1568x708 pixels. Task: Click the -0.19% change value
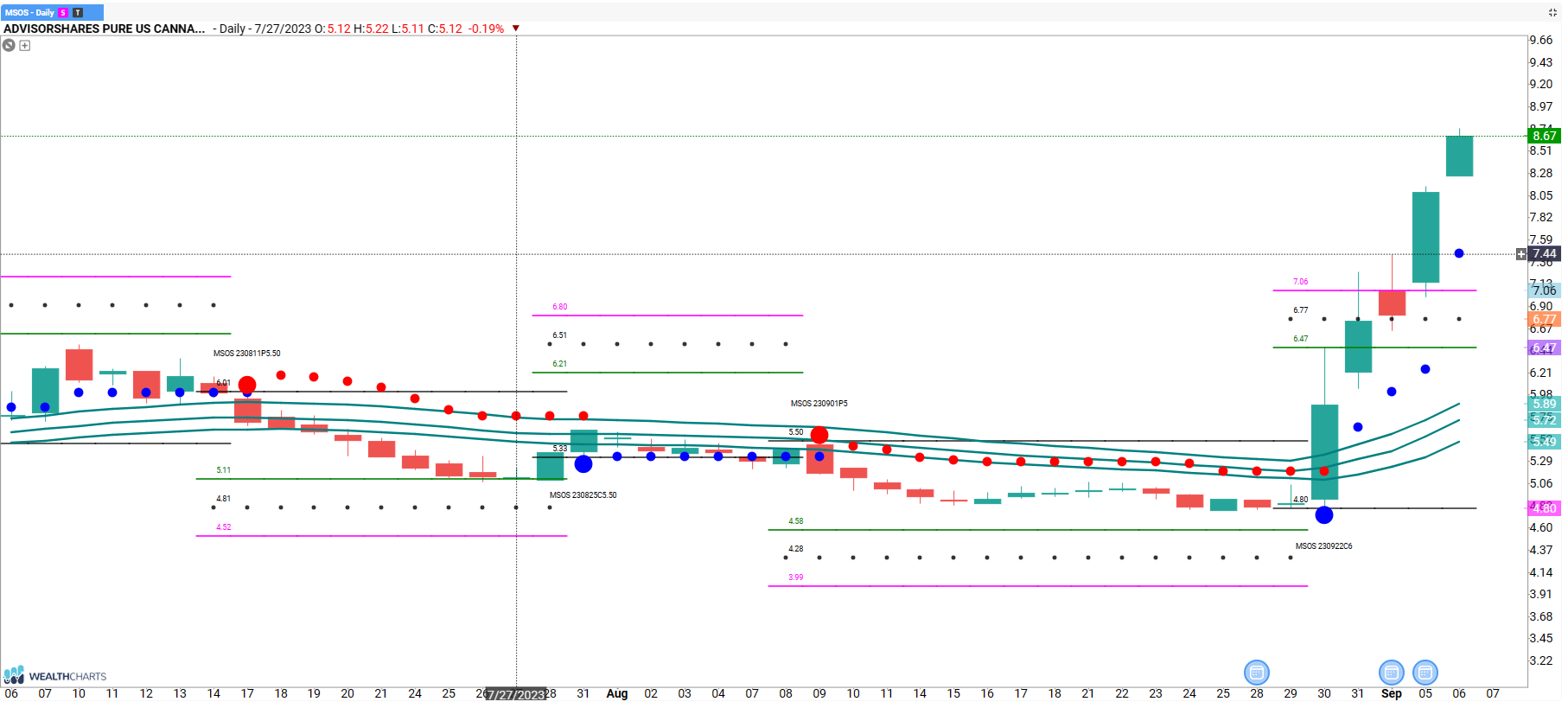[x=487, y=29]
